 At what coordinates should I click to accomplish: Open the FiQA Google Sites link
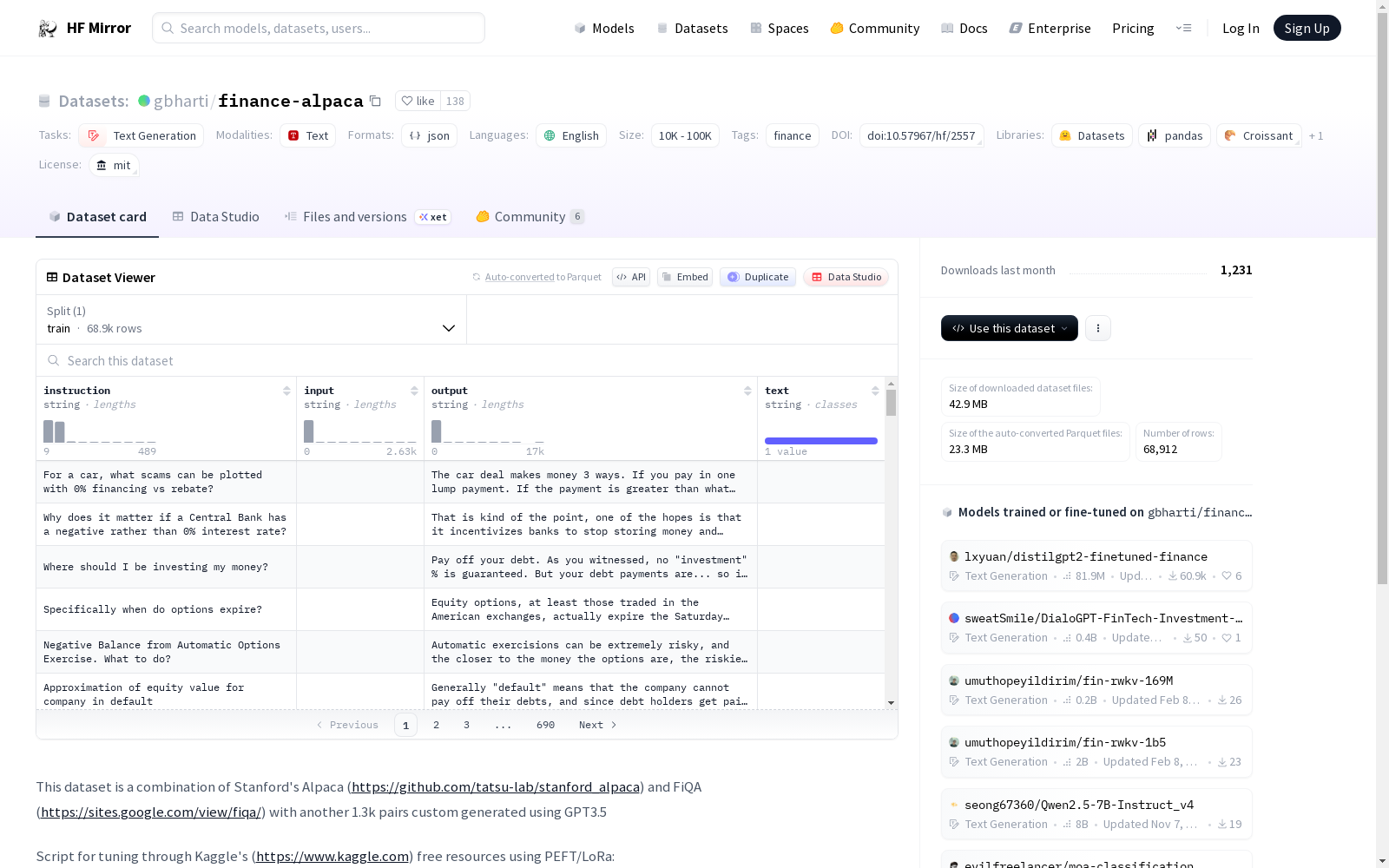151,812
